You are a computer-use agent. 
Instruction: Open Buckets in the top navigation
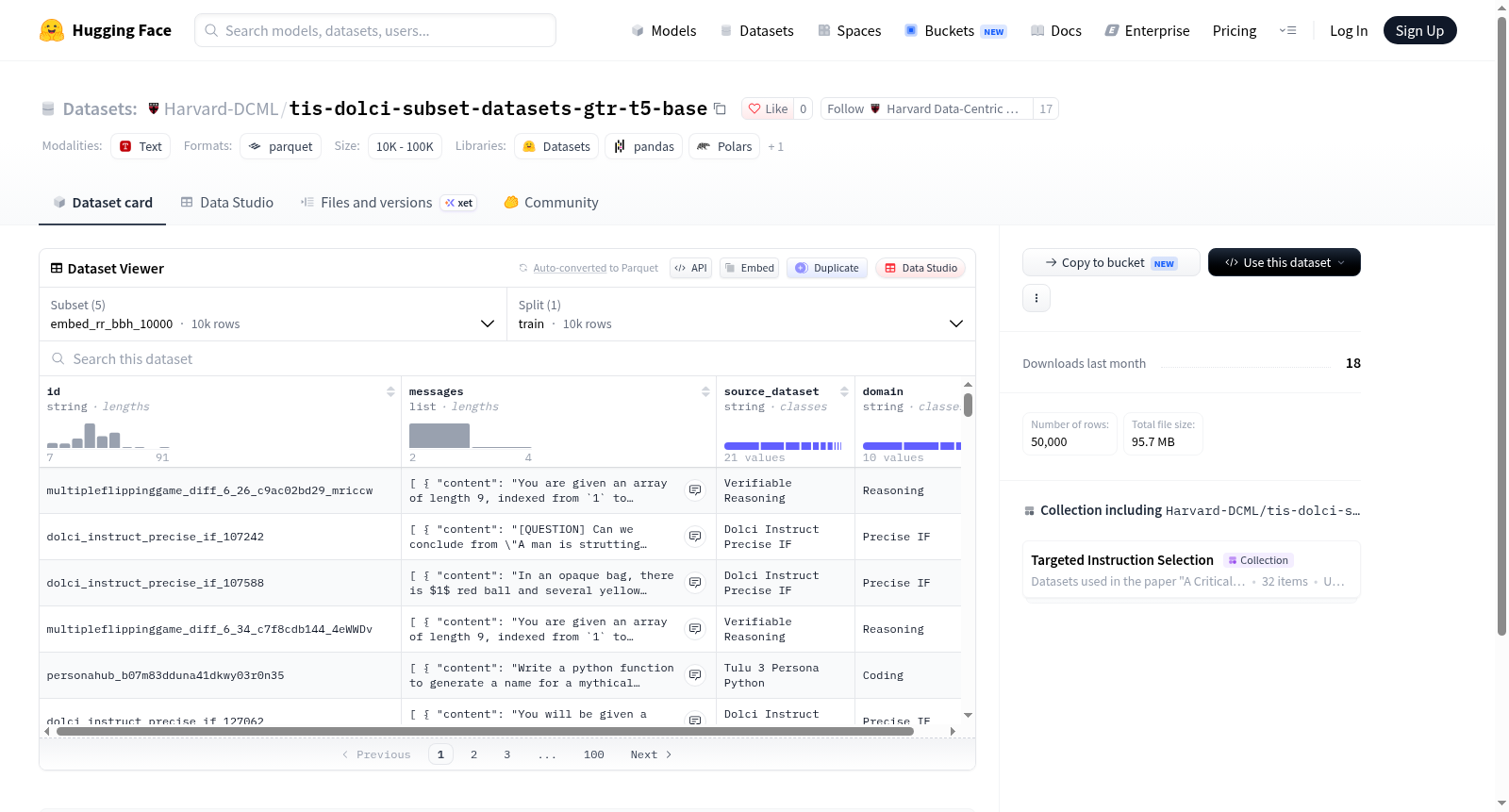pyautogui.click(x=955, y=30)
